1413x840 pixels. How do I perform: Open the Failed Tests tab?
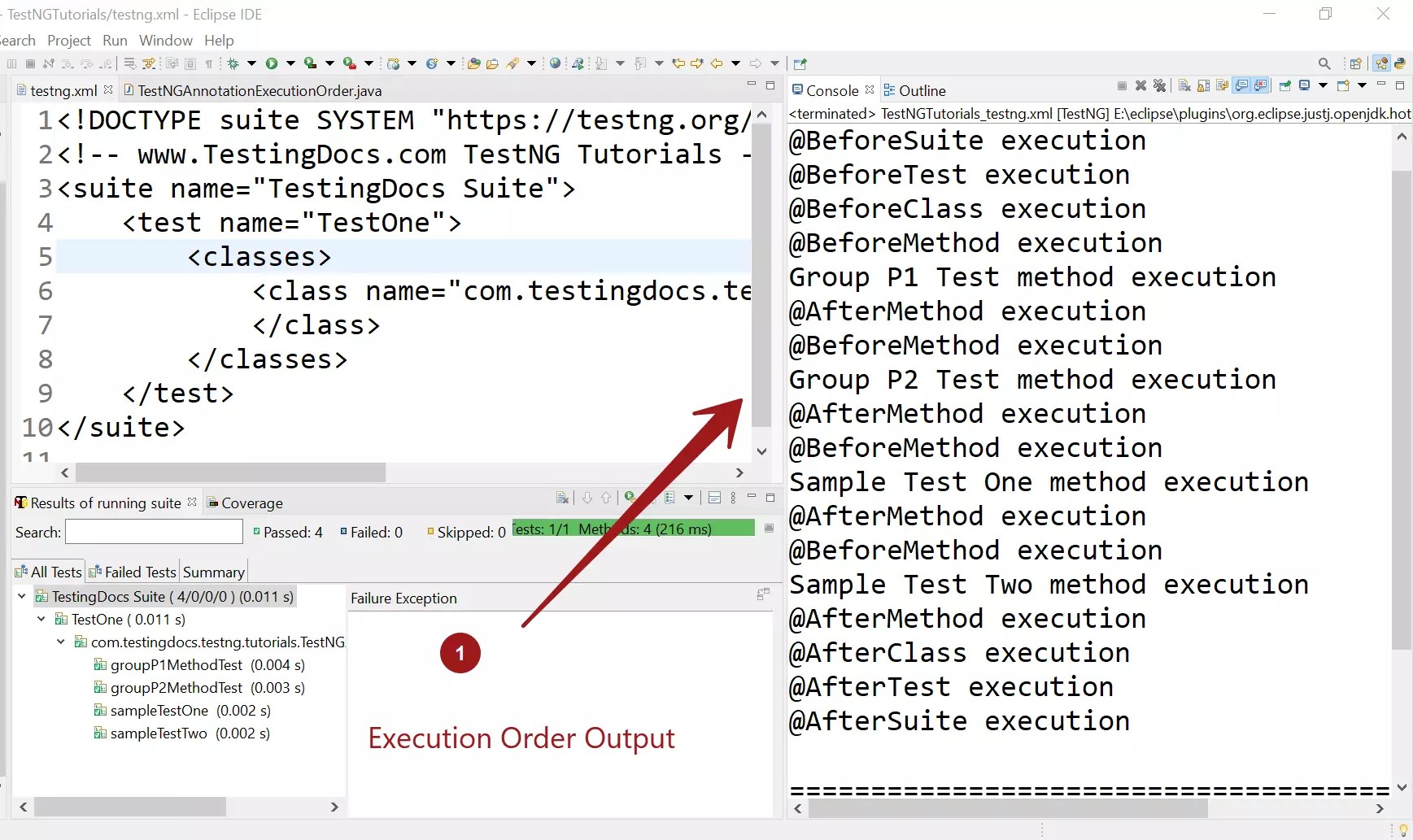[133, 572]
